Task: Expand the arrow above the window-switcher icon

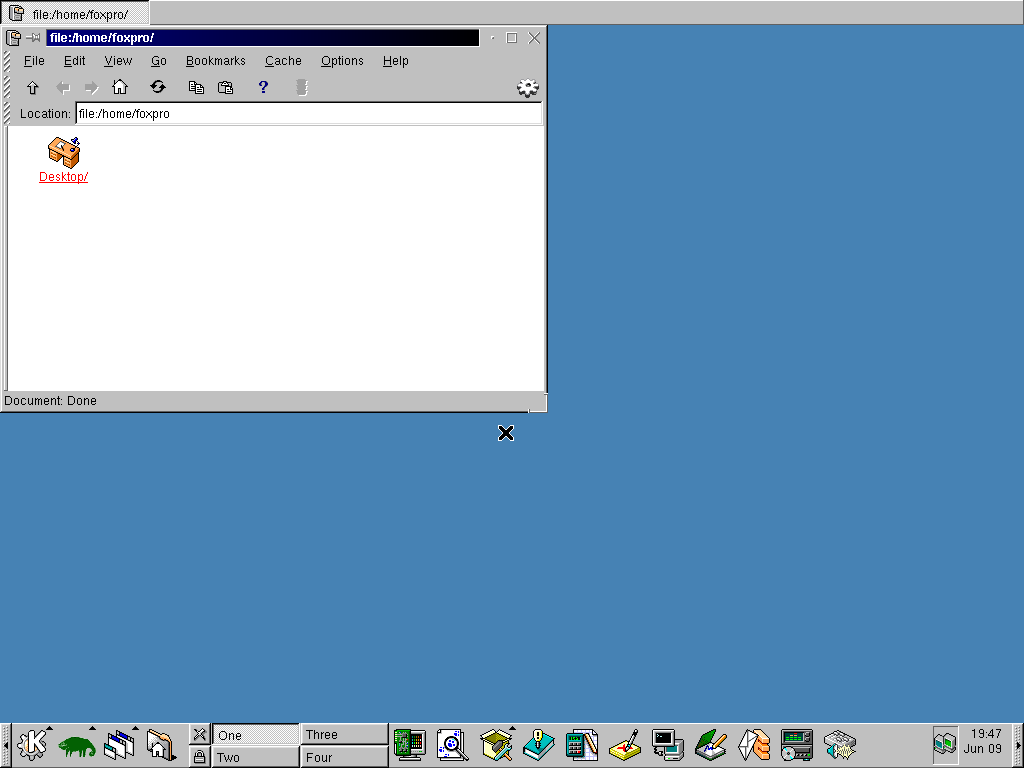Action: pos(133,727)
